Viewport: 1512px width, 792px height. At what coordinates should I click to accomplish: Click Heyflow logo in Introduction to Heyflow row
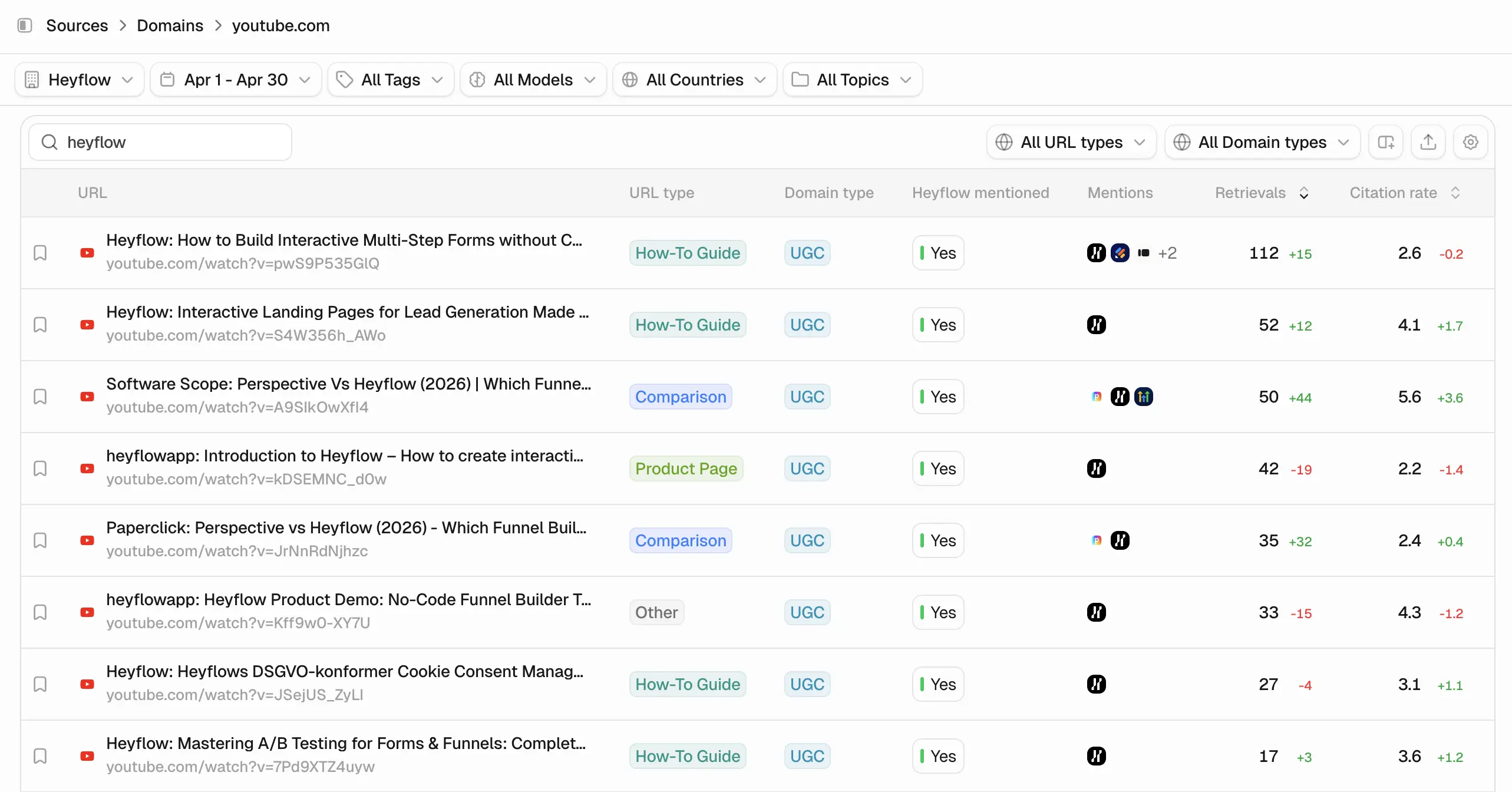[1097, 468]
